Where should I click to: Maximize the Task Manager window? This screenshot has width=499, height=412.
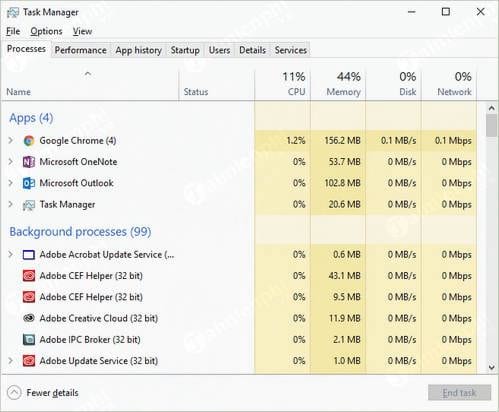point(446,12)
